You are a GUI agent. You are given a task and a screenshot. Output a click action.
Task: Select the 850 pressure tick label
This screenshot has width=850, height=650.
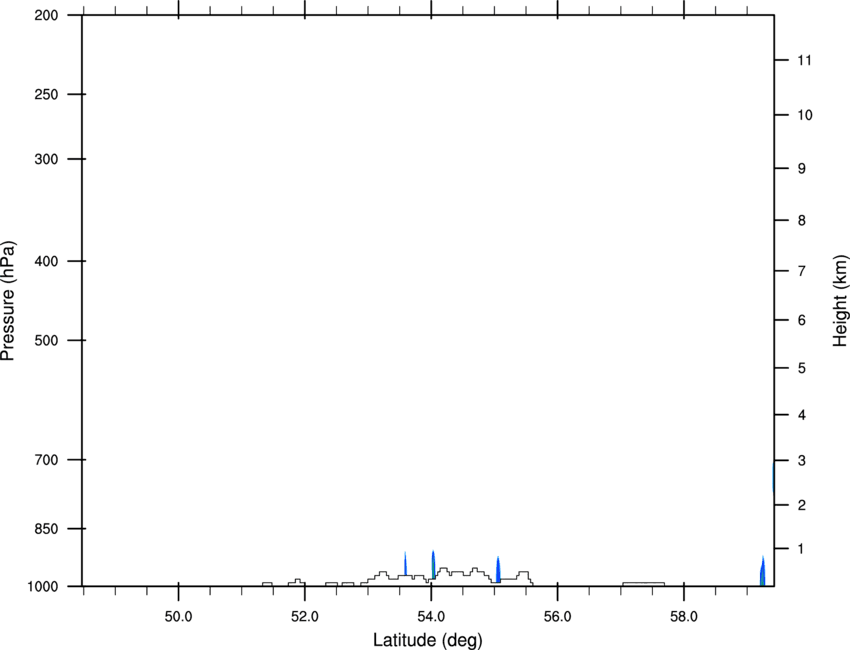click(x=46, y=528)
